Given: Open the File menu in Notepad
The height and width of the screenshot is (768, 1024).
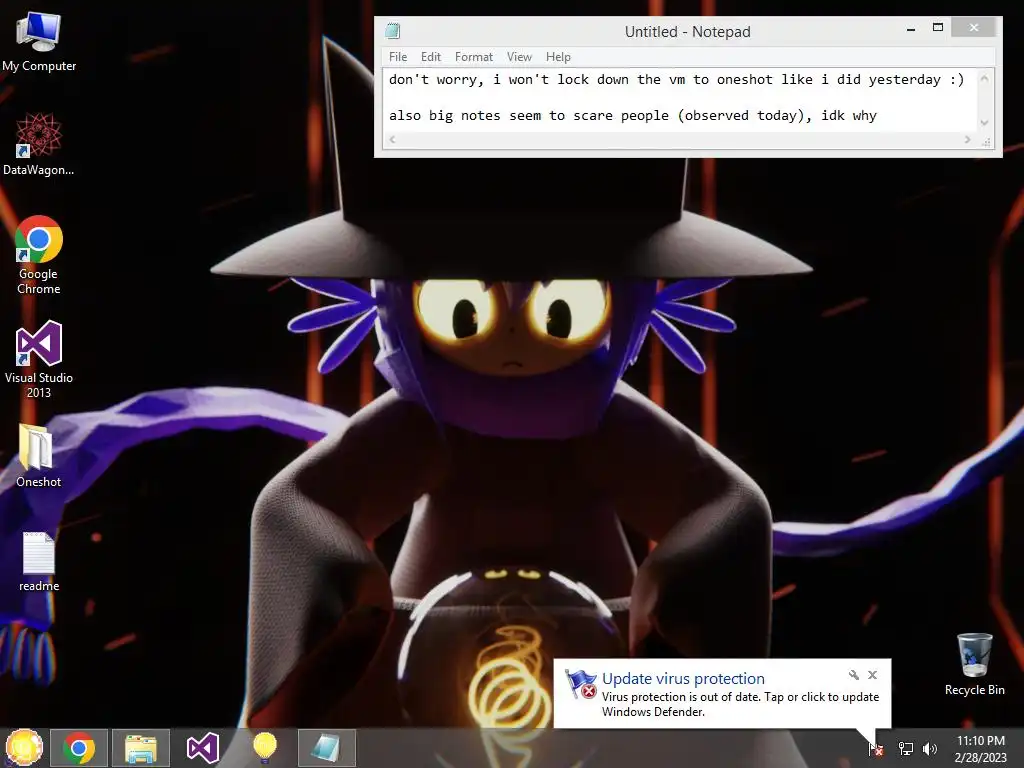Looking at the screenshot, I should coord(398,57).
